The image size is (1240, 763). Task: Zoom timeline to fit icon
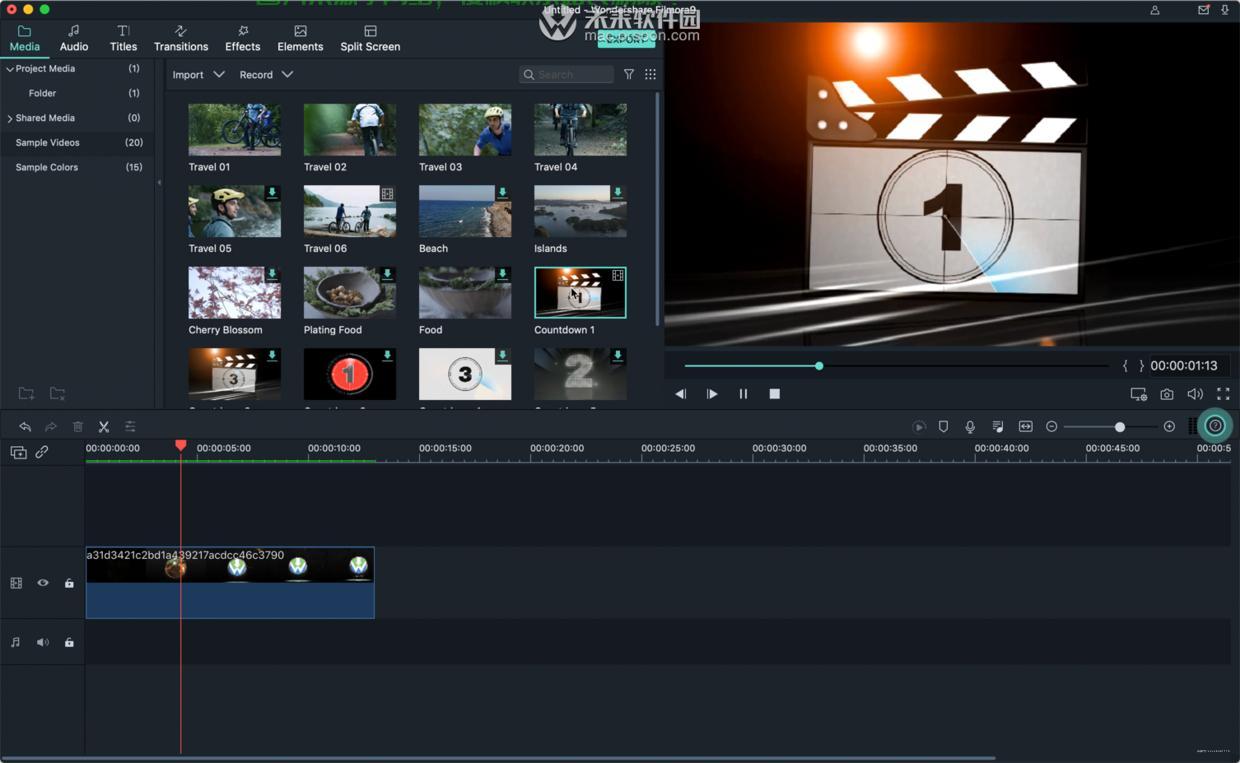point(1025,427)
